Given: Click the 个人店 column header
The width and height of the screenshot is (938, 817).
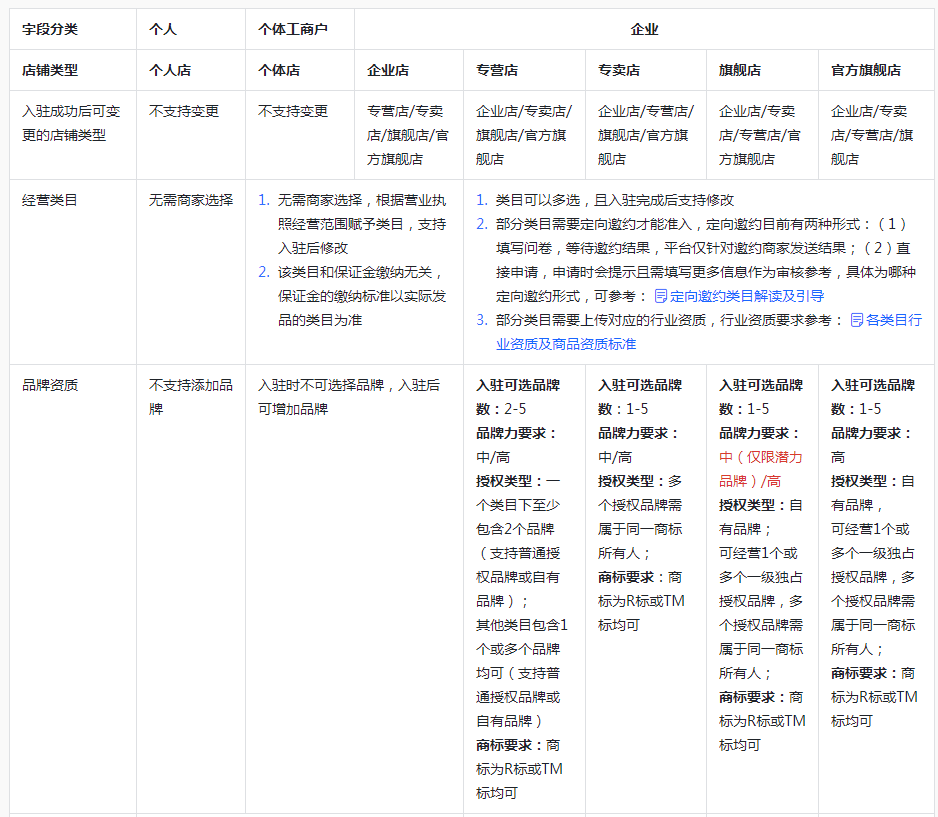Looking at the screenshot, I should click(168, 70).
